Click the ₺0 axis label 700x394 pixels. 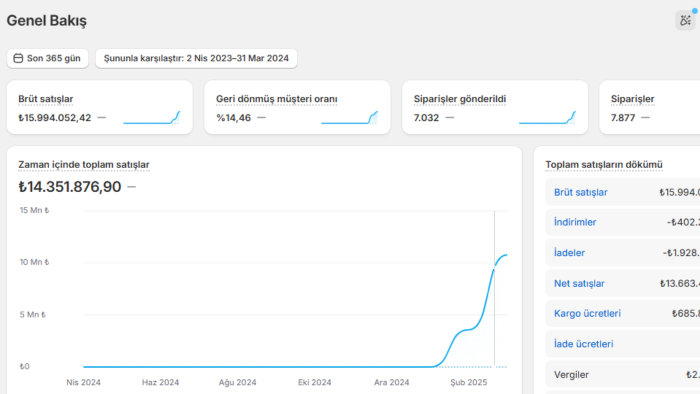(25, 366)
